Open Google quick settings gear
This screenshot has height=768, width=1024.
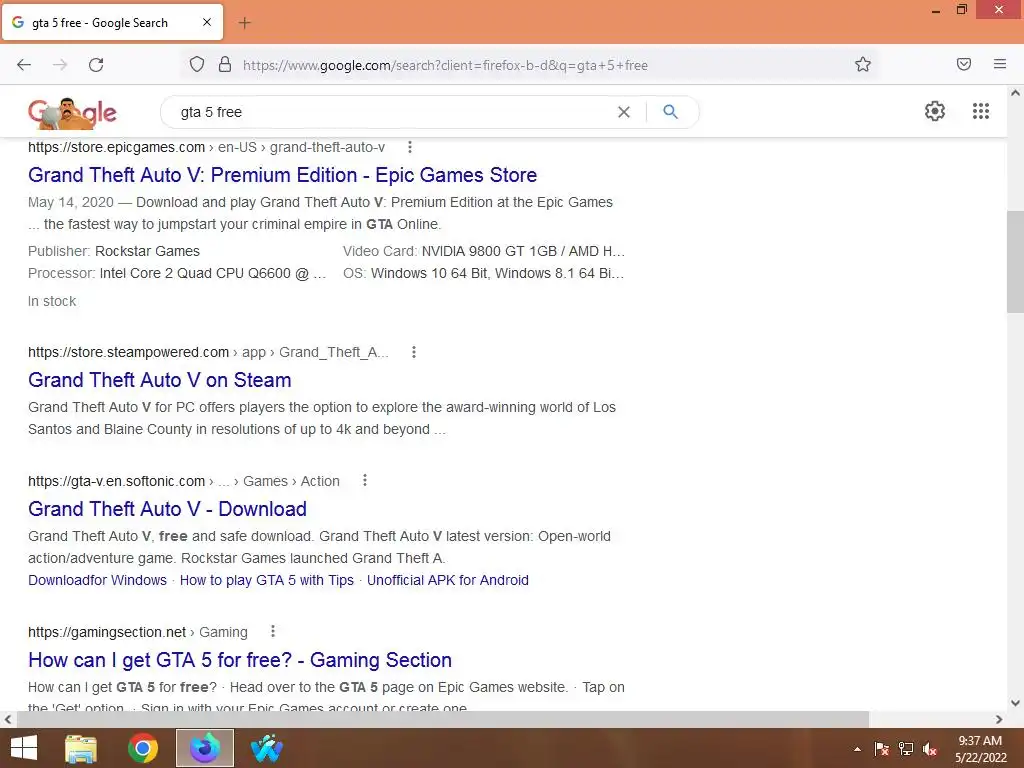click(x=935, y=111)
